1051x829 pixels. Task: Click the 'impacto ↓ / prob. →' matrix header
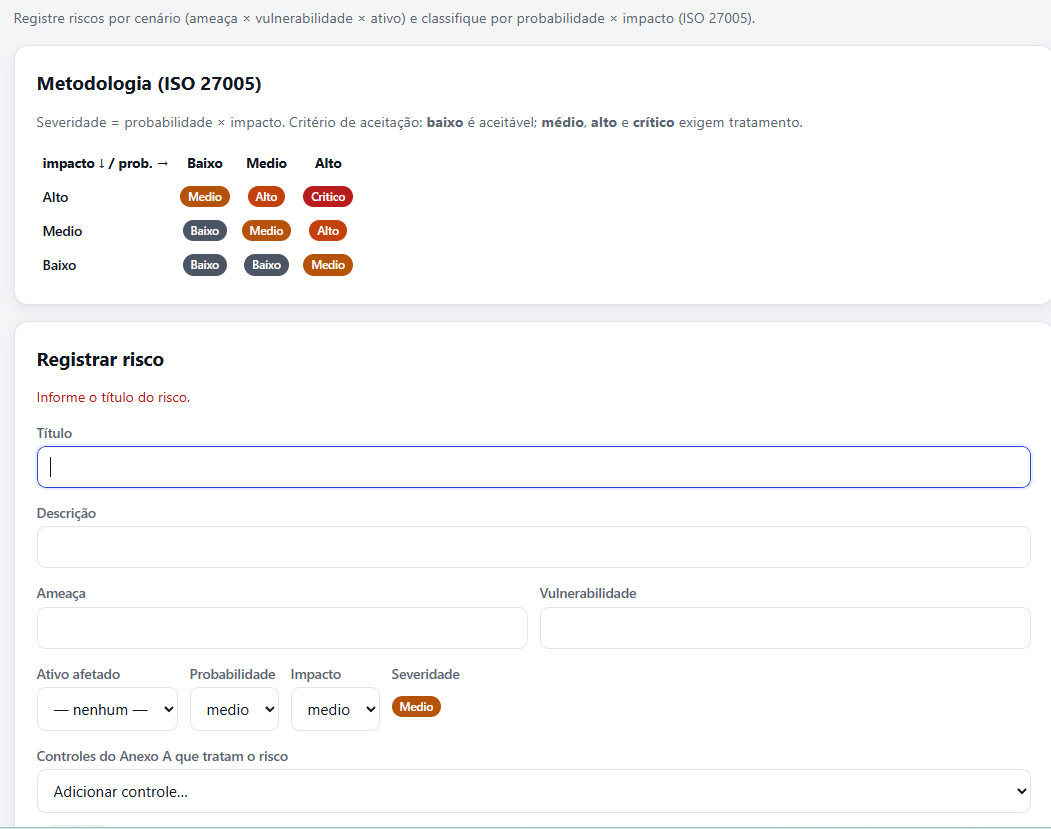pyautogui.click(x=105, y=164)
